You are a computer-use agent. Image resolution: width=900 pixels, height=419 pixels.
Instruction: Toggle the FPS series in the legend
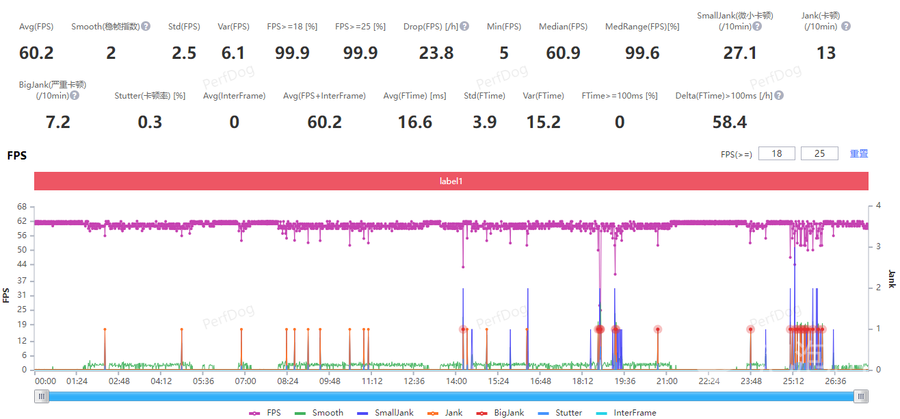265,413
